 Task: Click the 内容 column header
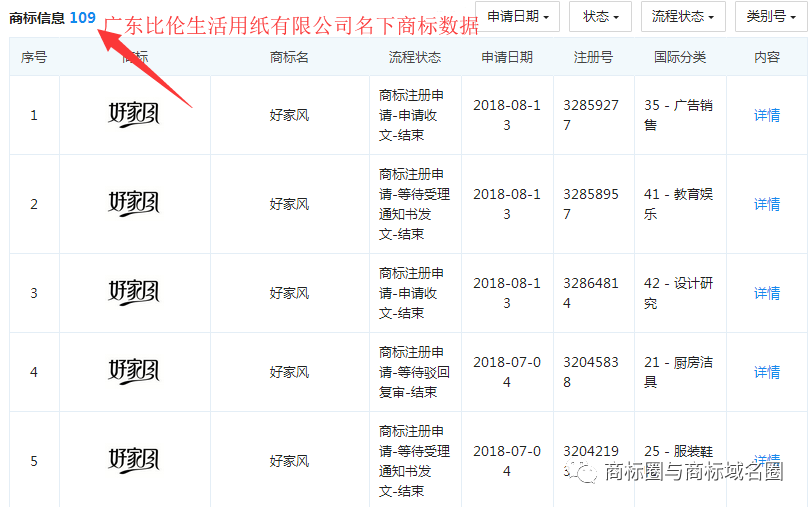[x=767, y=57]
